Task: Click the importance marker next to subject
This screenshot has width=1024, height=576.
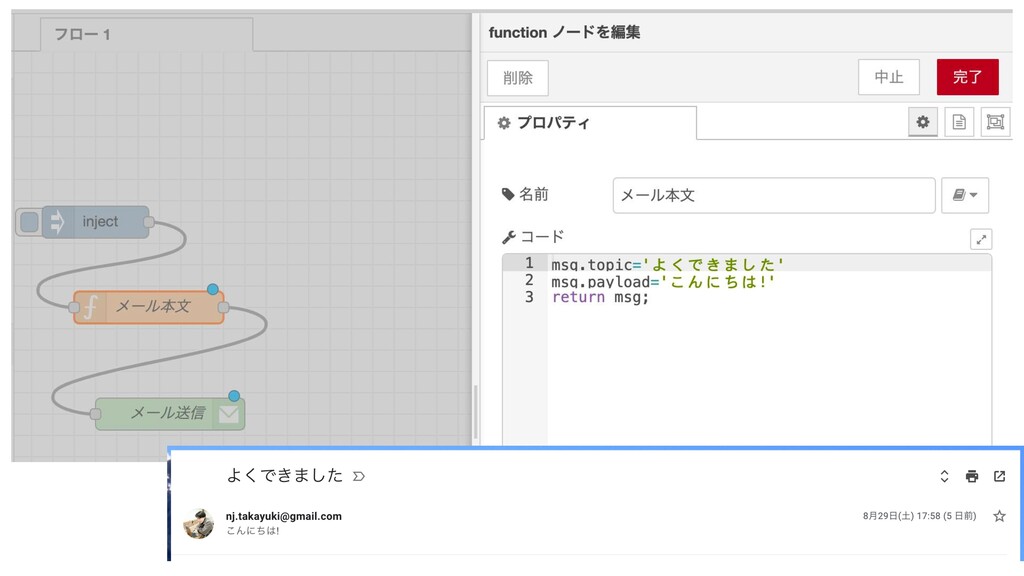Action: click(x=359, y=477)
